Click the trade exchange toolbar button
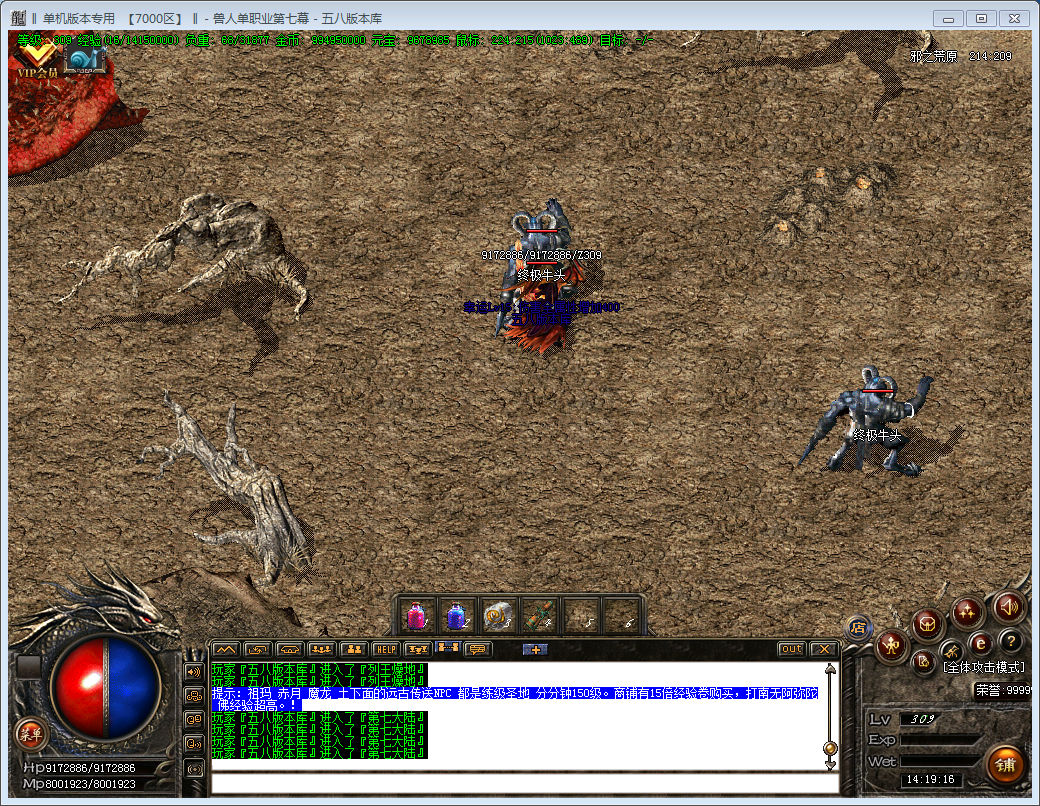The image size is (1040, 806). [418, 649]
